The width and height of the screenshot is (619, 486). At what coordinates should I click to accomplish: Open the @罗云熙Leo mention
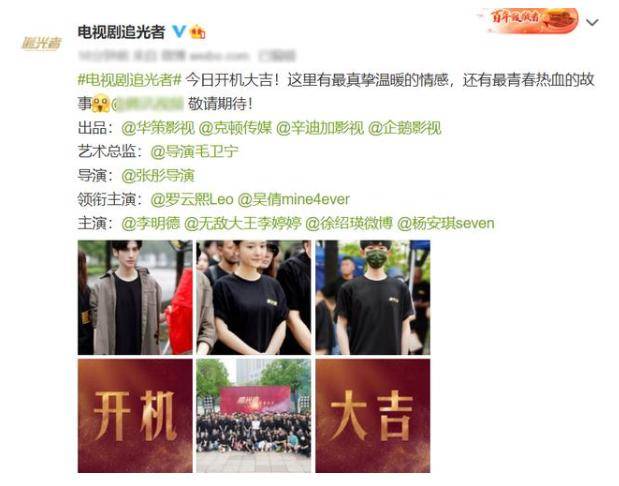coord(192,199)
